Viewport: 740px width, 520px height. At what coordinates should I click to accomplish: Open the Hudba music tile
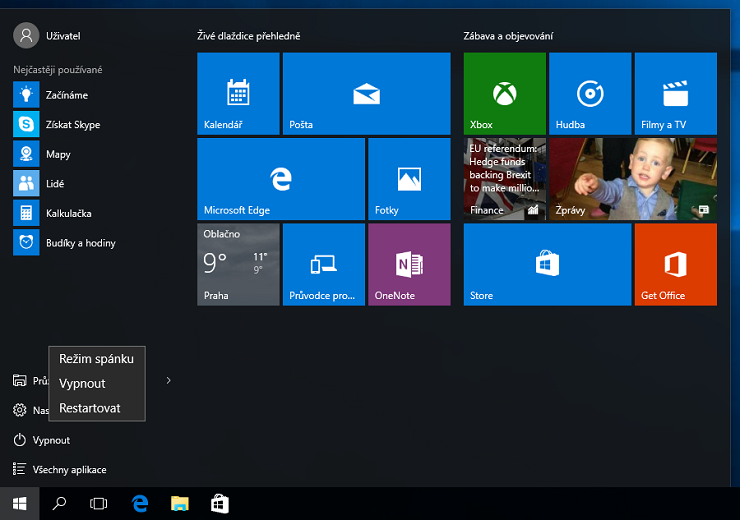coord(589,94)
